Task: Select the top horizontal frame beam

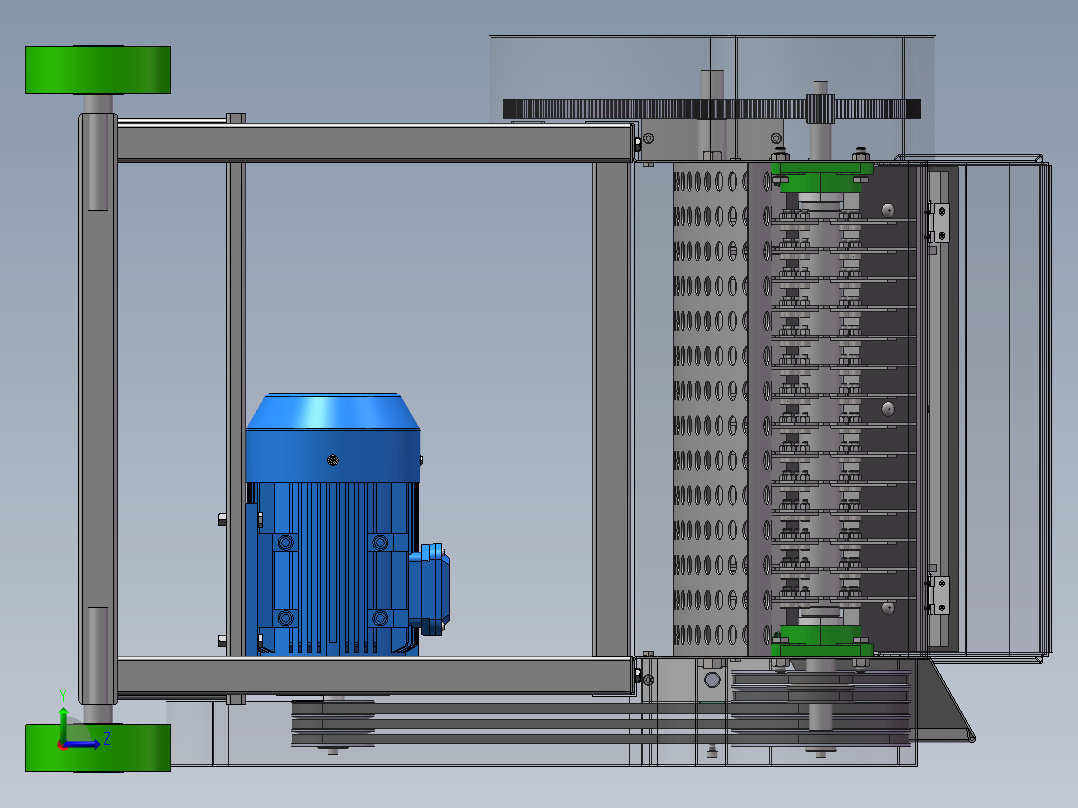Action: pyautogui.click(x=375, y=143)
